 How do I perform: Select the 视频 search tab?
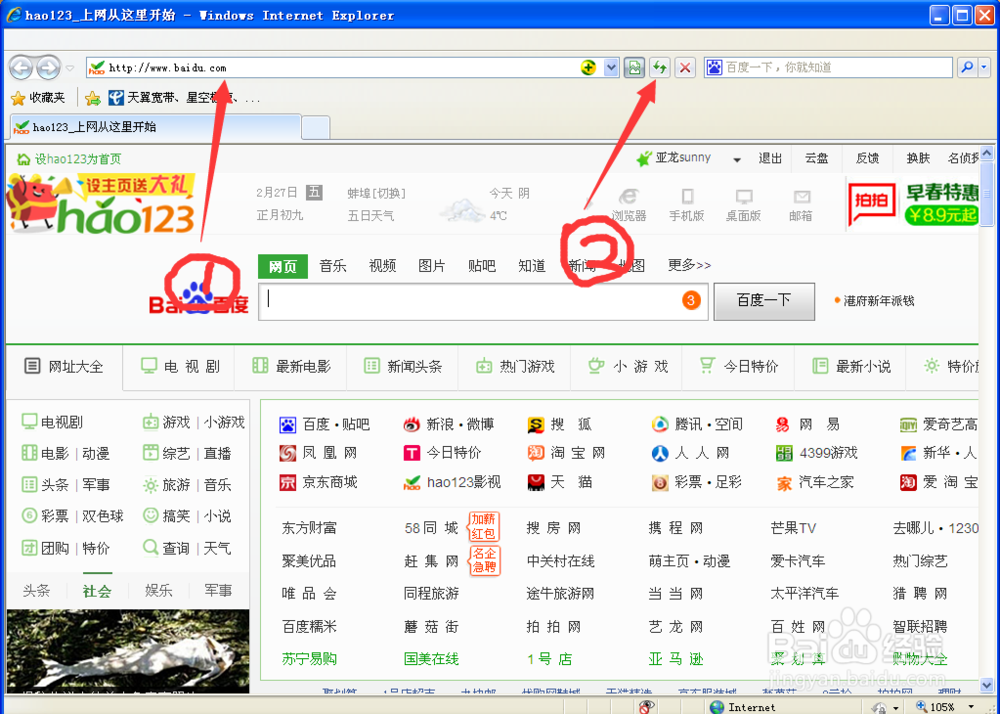(x=383, y=266)
